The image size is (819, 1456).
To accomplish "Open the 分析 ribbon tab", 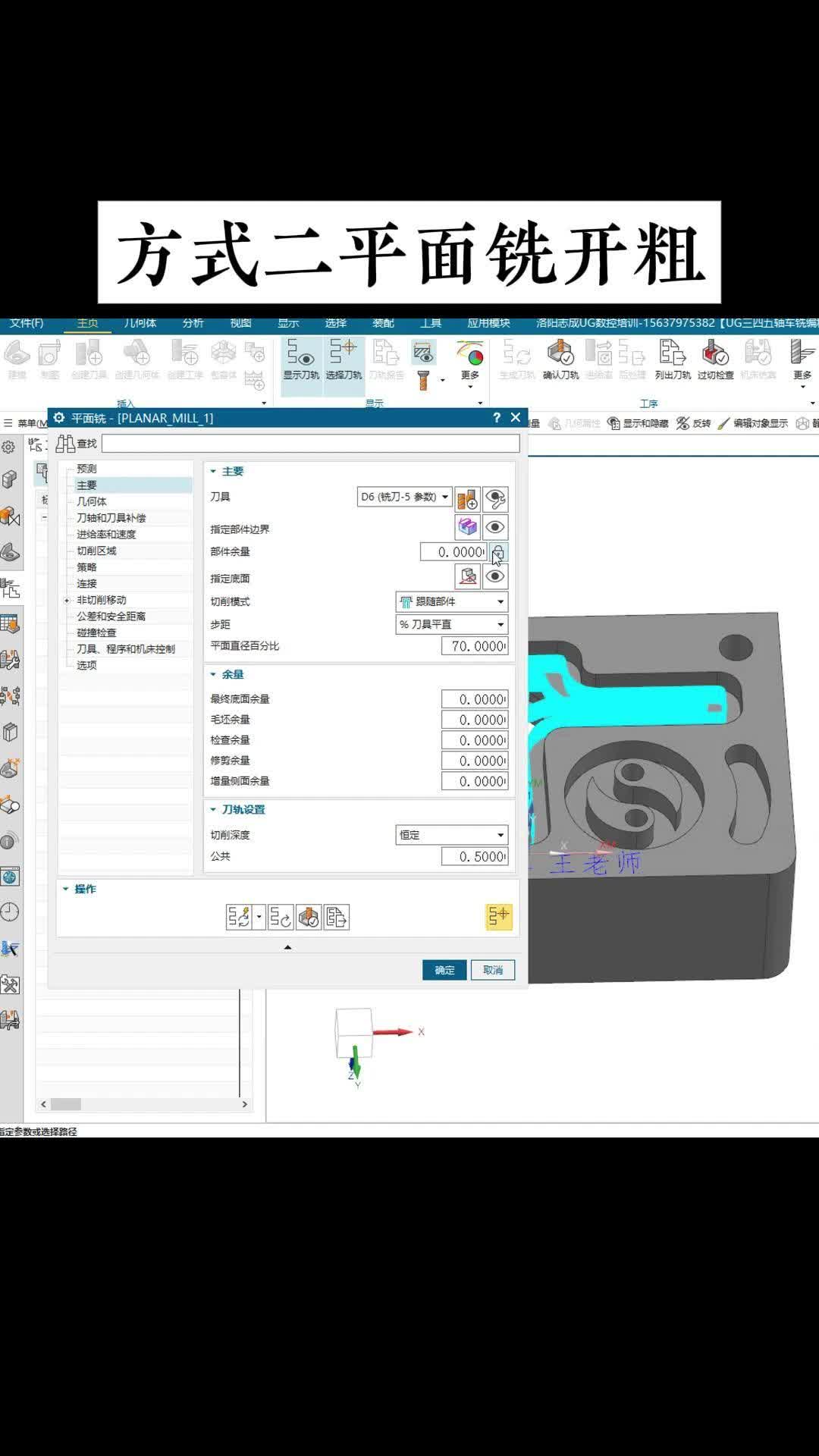I will [193, 323].
